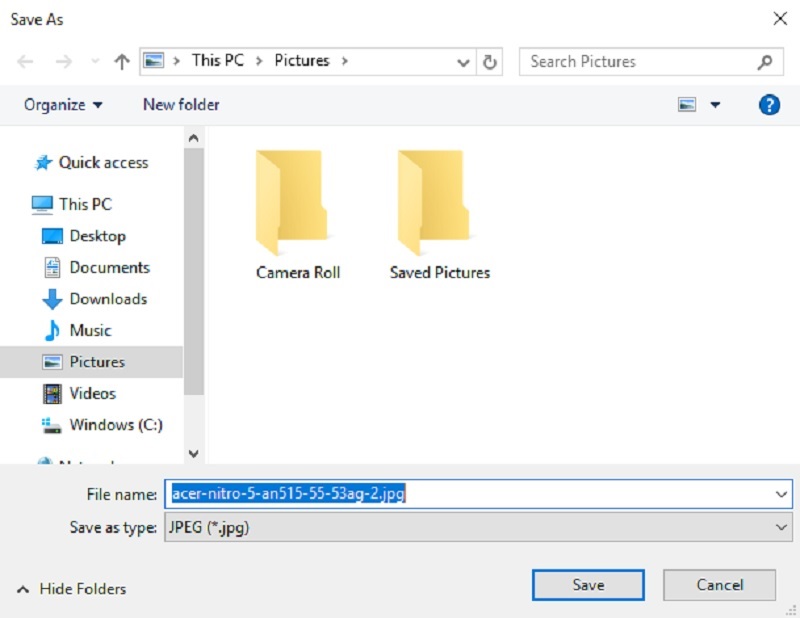Open the view options dropdown arrow

(x=715, y=104)
